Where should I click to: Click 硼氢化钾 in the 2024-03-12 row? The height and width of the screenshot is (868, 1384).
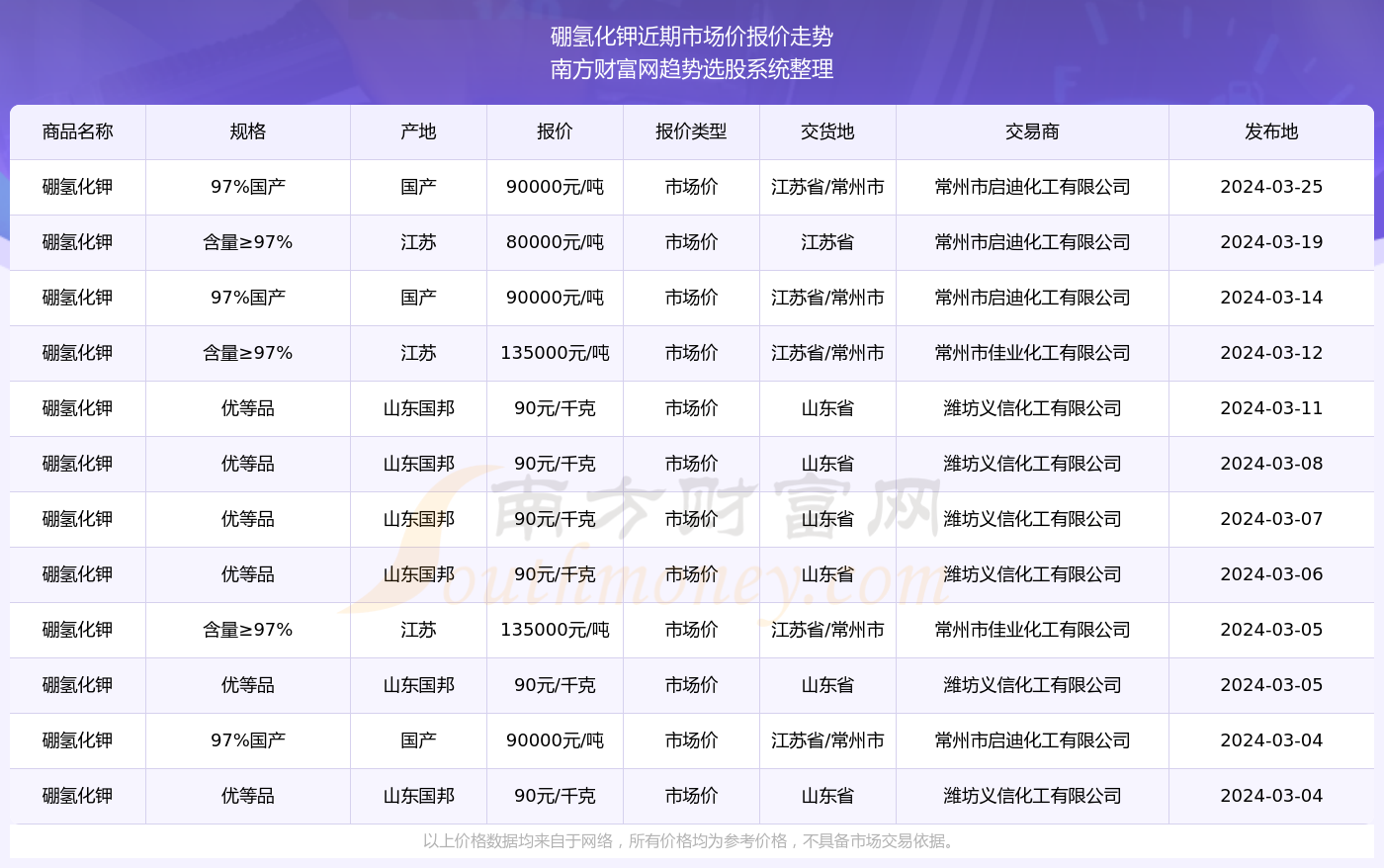tap(78, 353)
